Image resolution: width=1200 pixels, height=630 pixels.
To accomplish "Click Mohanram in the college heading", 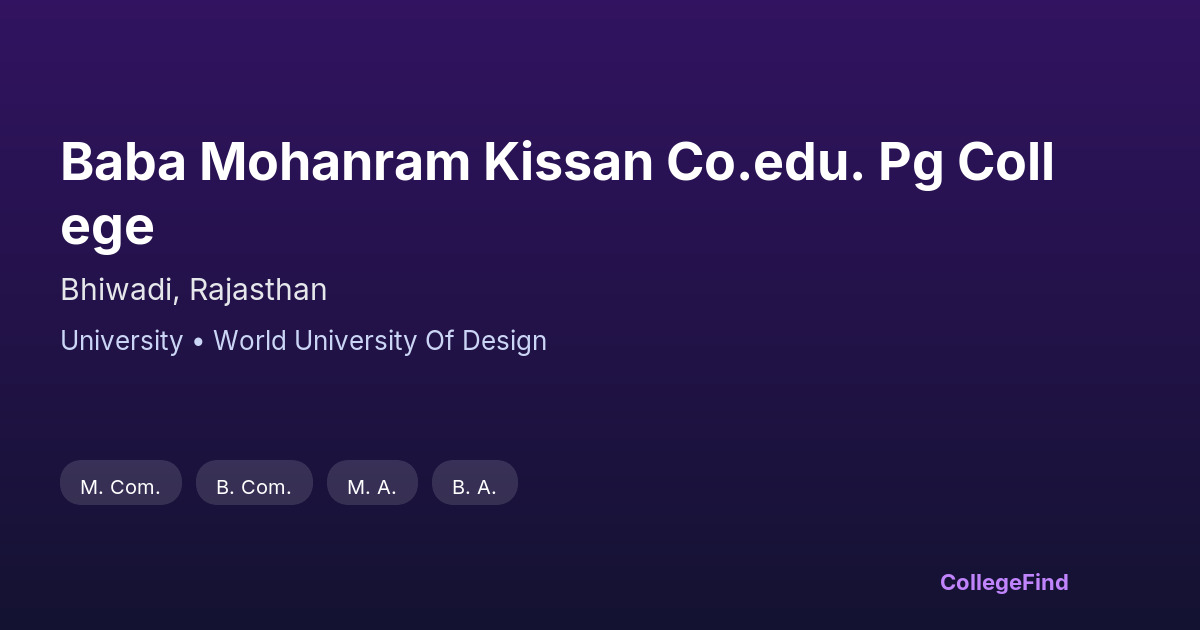I will pyautogui.click(x=334, y=162).
